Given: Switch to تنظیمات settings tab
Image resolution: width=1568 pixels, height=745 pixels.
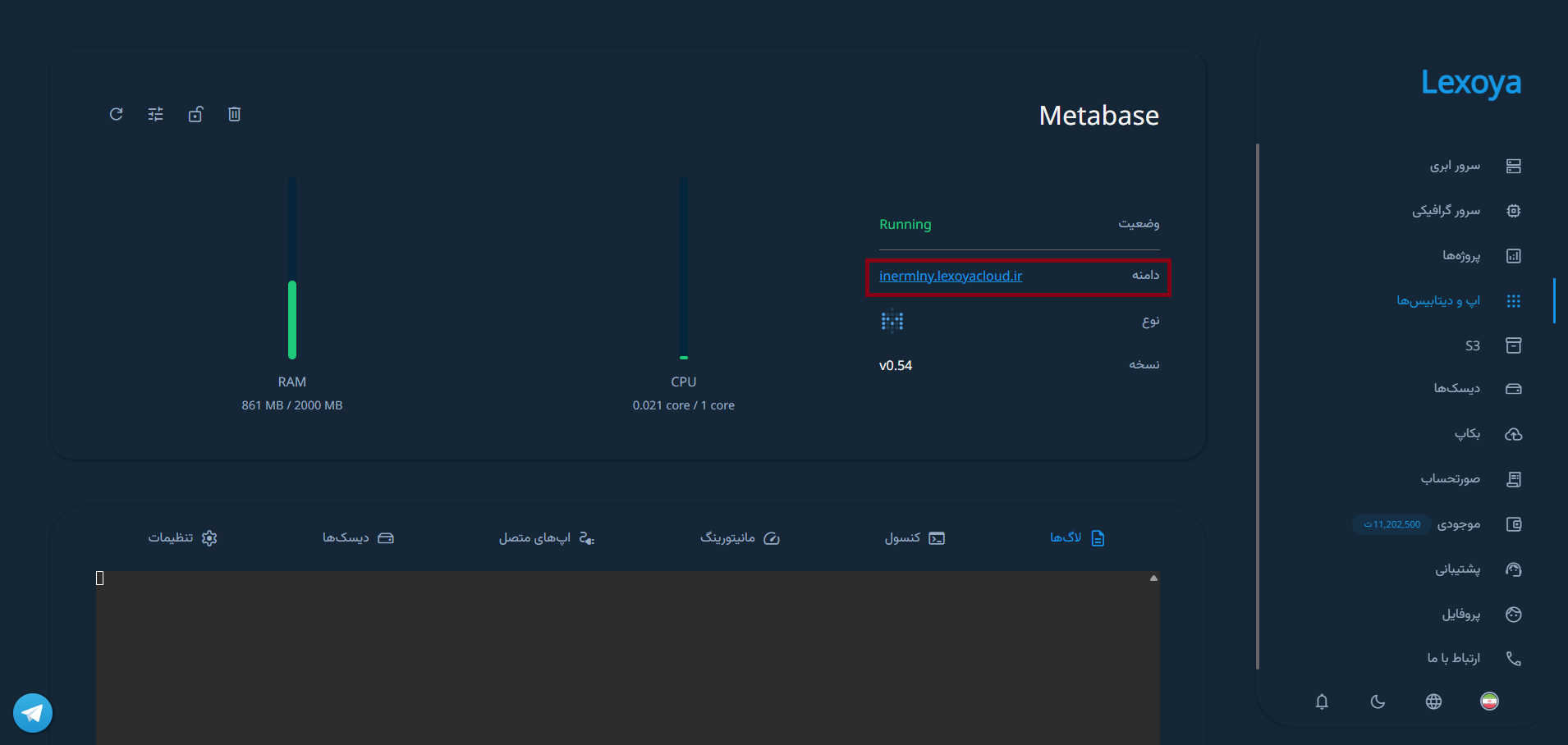Looking at the screenshot, I should 182,538.
